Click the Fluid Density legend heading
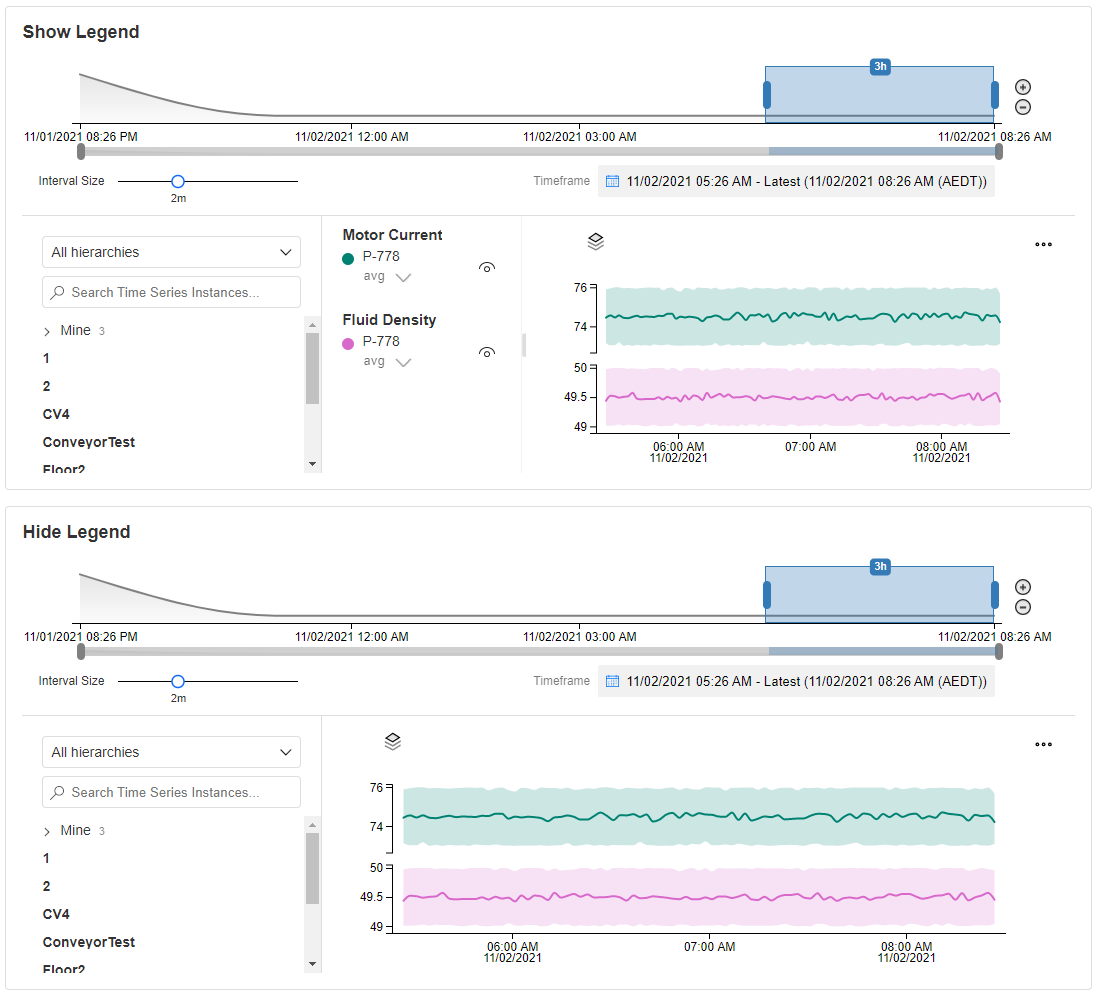This screenshot has height=995, width=1097. pos(389,320)
